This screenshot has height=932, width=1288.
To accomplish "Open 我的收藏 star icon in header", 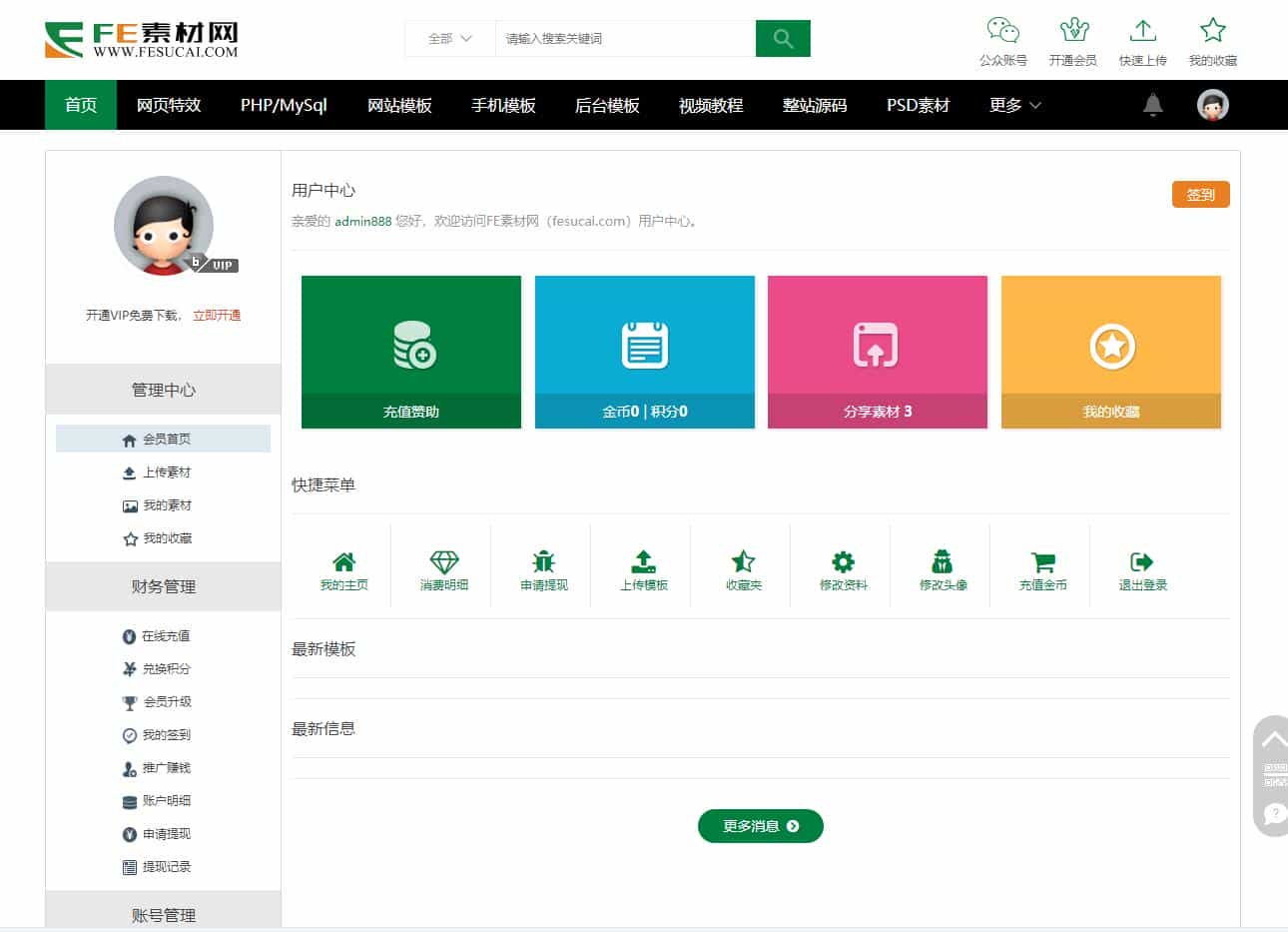I will point(1212,31).
